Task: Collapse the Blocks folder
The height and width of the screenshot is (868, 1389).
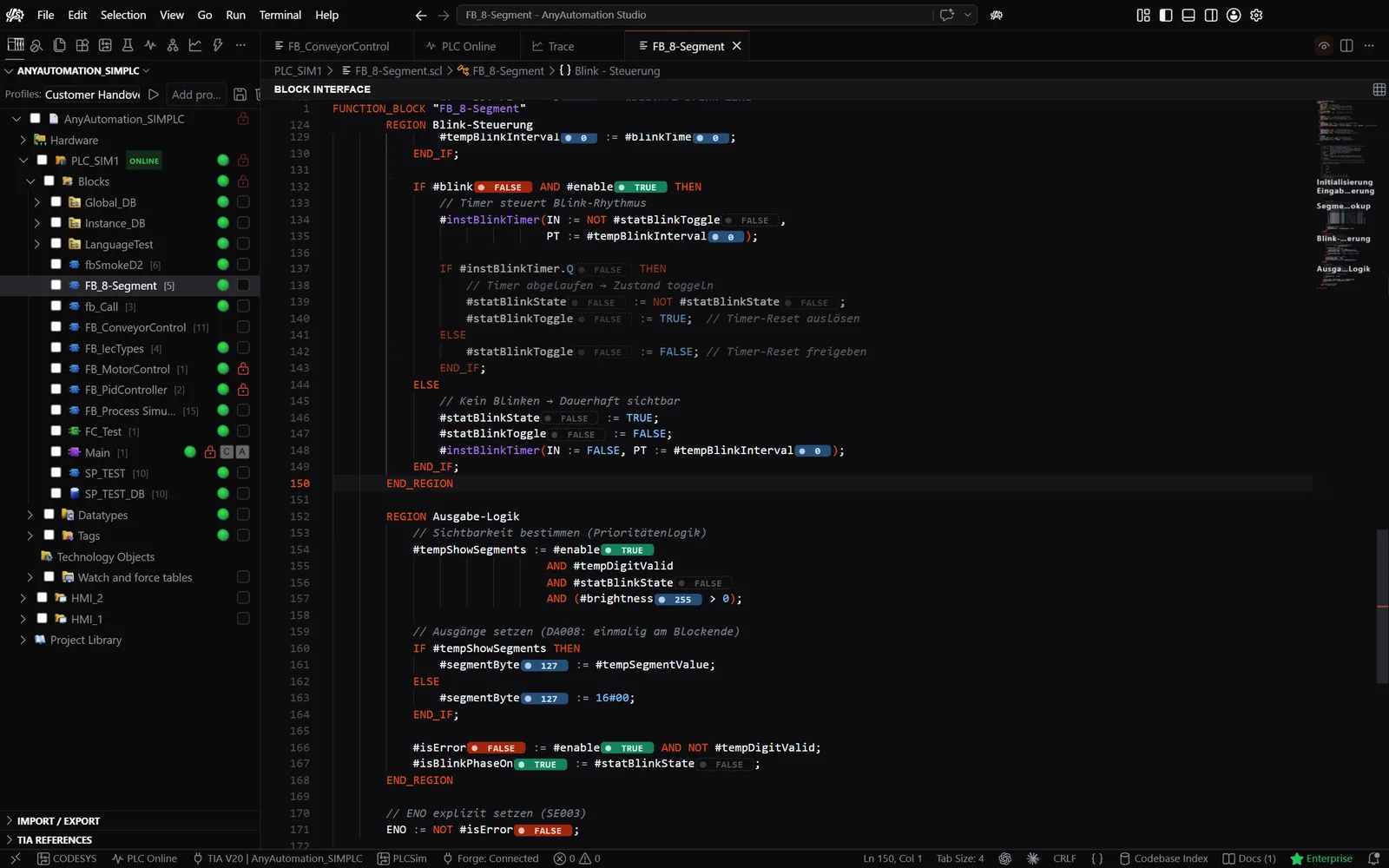Action: [x=30, y=181]
